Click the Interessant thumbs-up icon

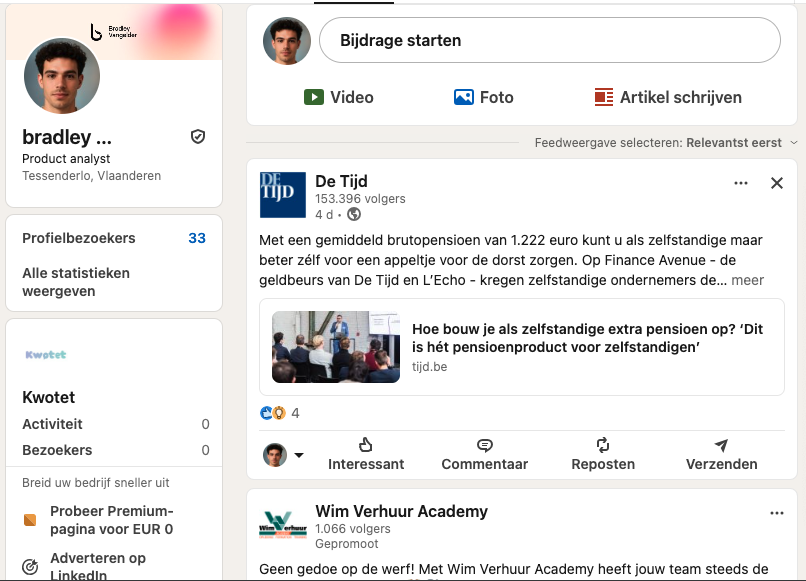tap(365, 445)
